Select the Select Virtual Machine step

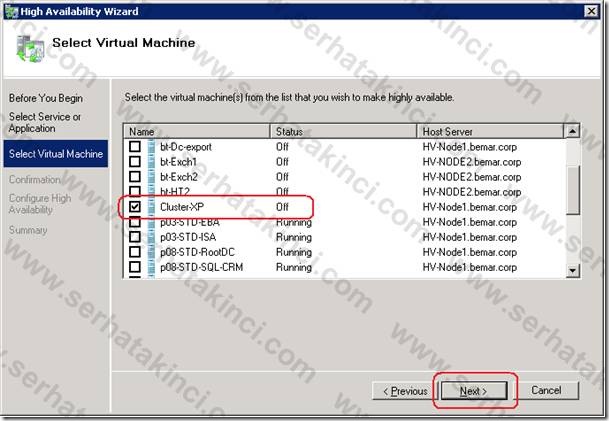tap(56, 154)
